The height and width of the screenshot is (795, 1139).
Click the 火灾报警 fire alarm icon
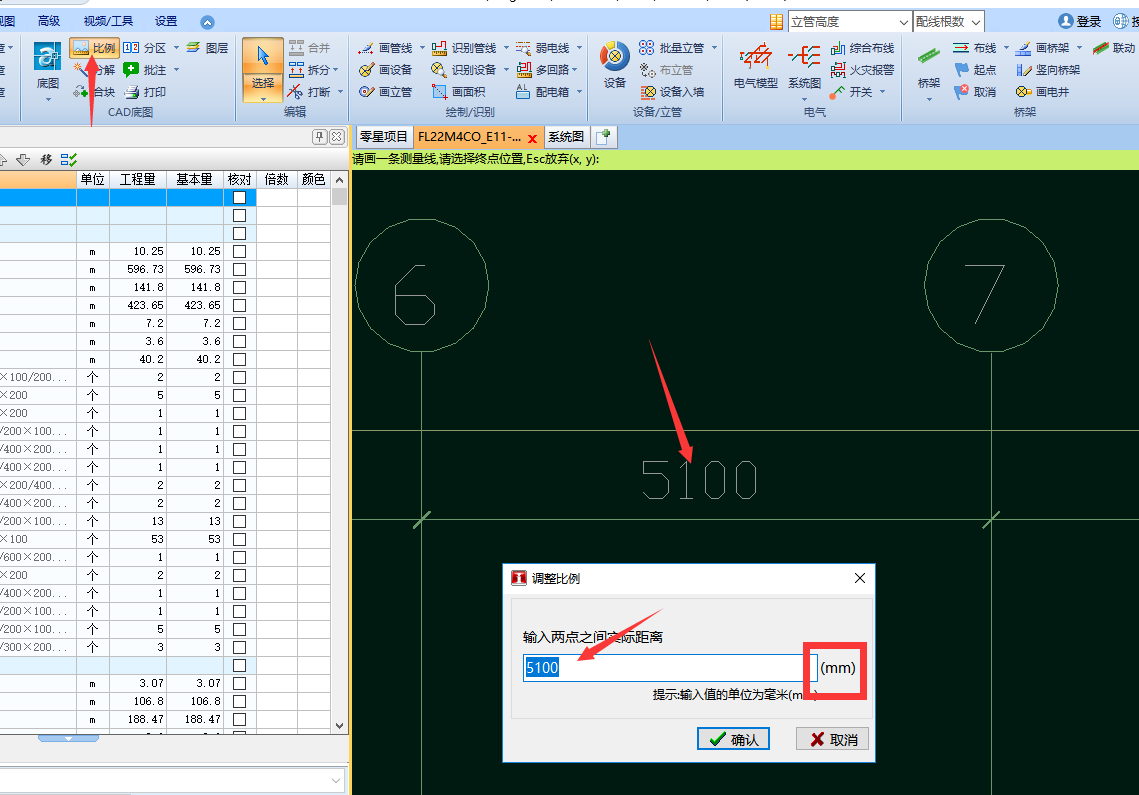(x=862, y=70)
